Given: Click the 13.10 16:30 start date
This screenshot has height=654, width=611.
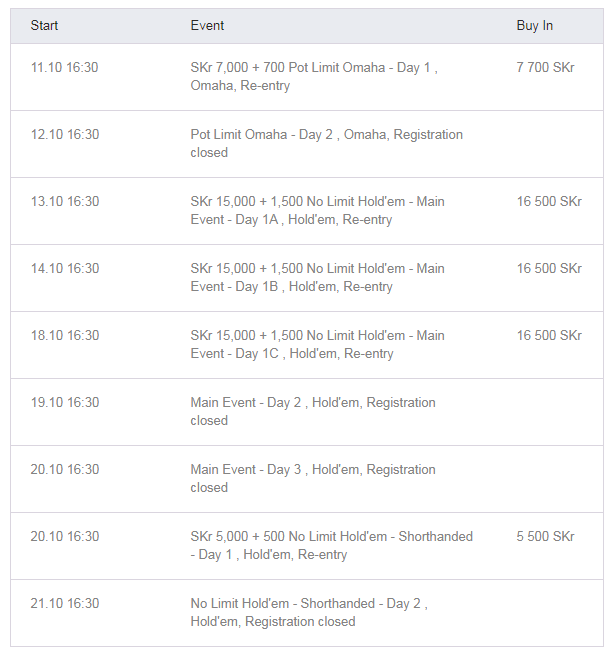Looking at the screenshot, I should [64, 202].
